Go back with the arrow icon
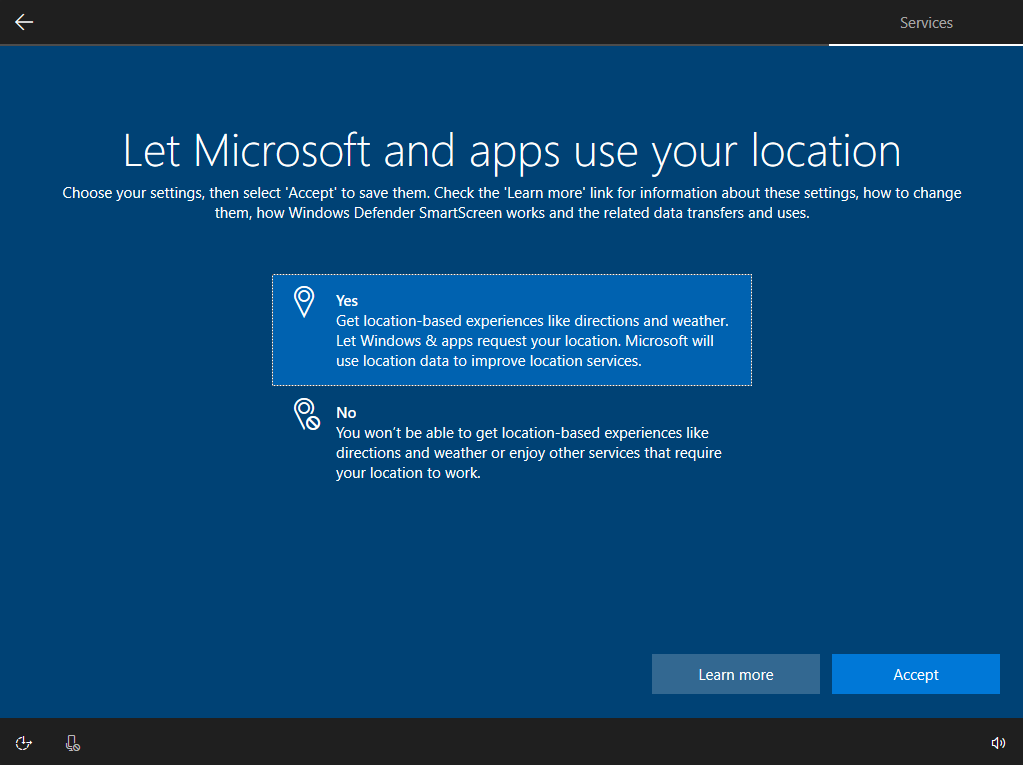 click(x=24, y=22)
